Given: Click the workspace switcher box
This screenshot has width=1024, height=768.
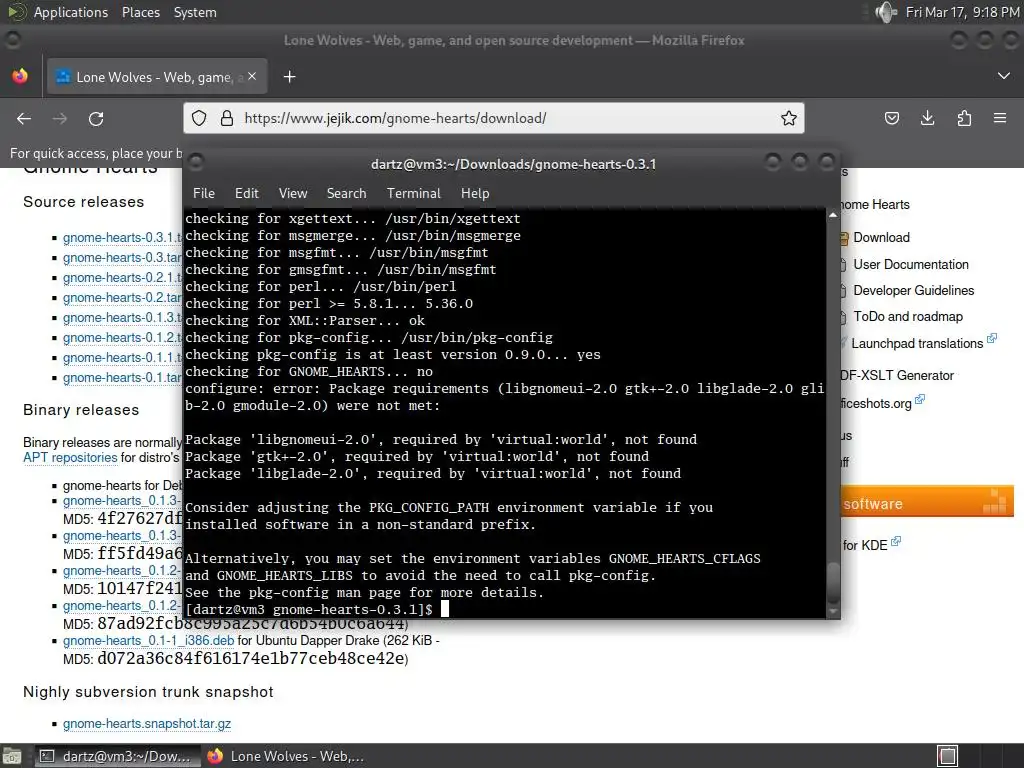Looking at the screenshot, I should click(x=948, y=756).
